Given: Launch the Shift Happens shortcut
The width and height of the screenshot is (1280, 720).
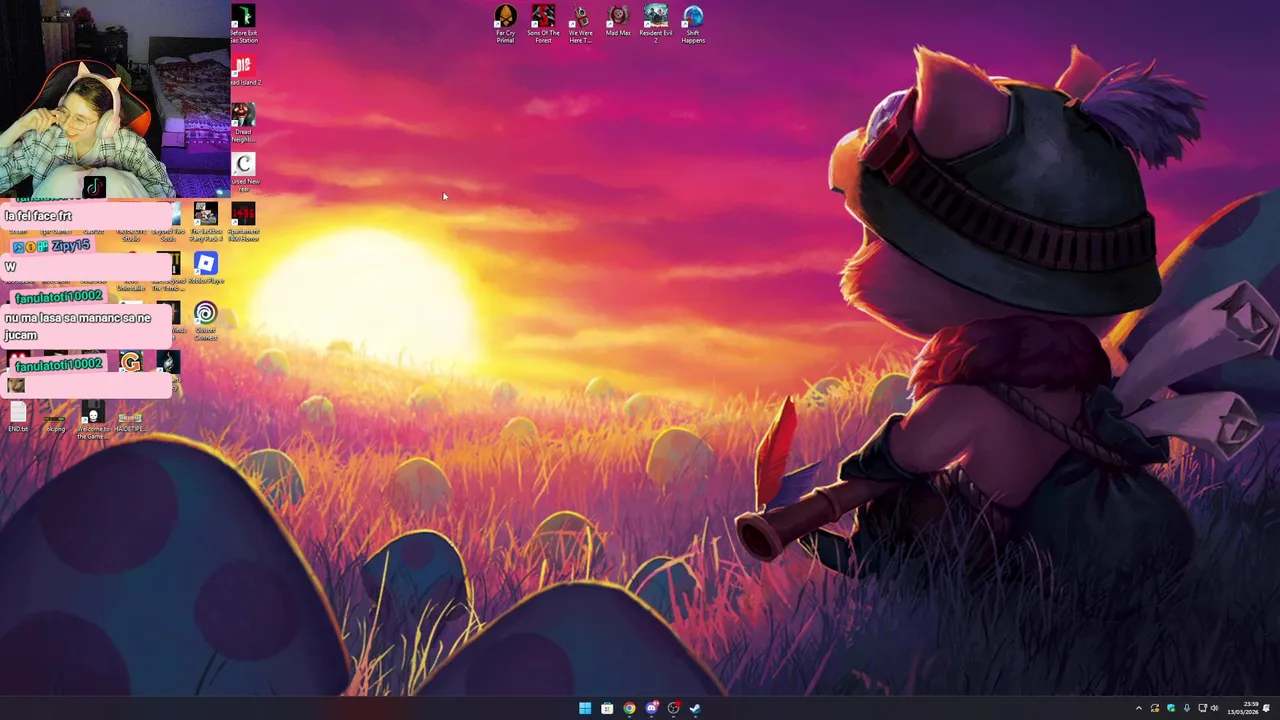Looking at the screenshot, I should (x=693, y=24).
